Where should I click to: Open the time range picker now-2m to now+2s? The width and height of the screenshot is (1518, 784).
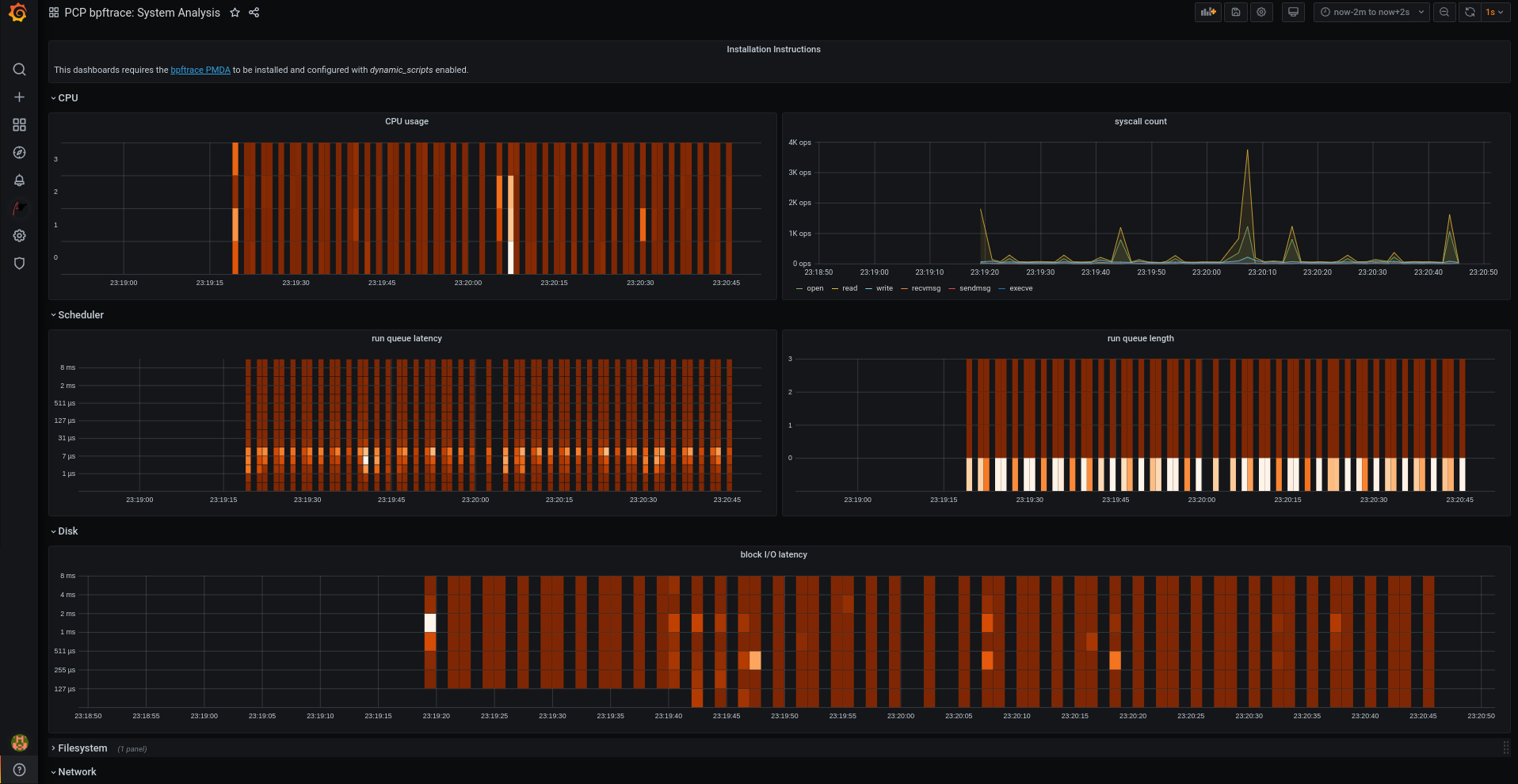[x=1371, y=12]
